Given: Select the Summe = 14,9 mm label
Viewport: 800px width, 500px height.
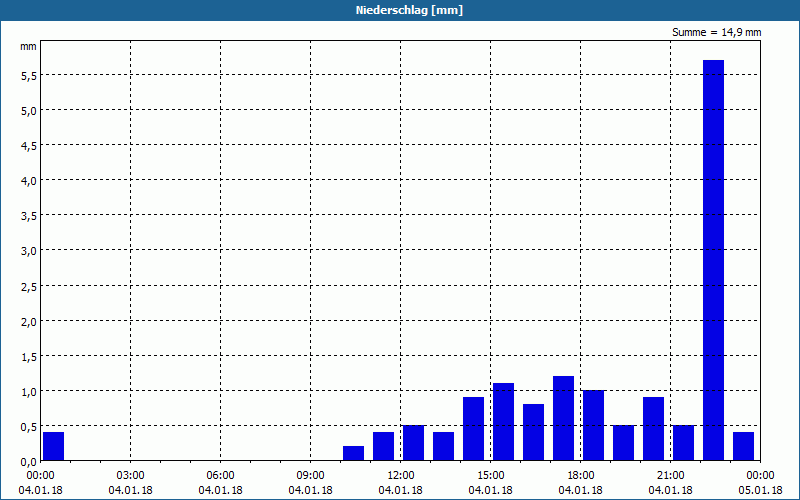Looking at the screenshot, I should [716, 33].
